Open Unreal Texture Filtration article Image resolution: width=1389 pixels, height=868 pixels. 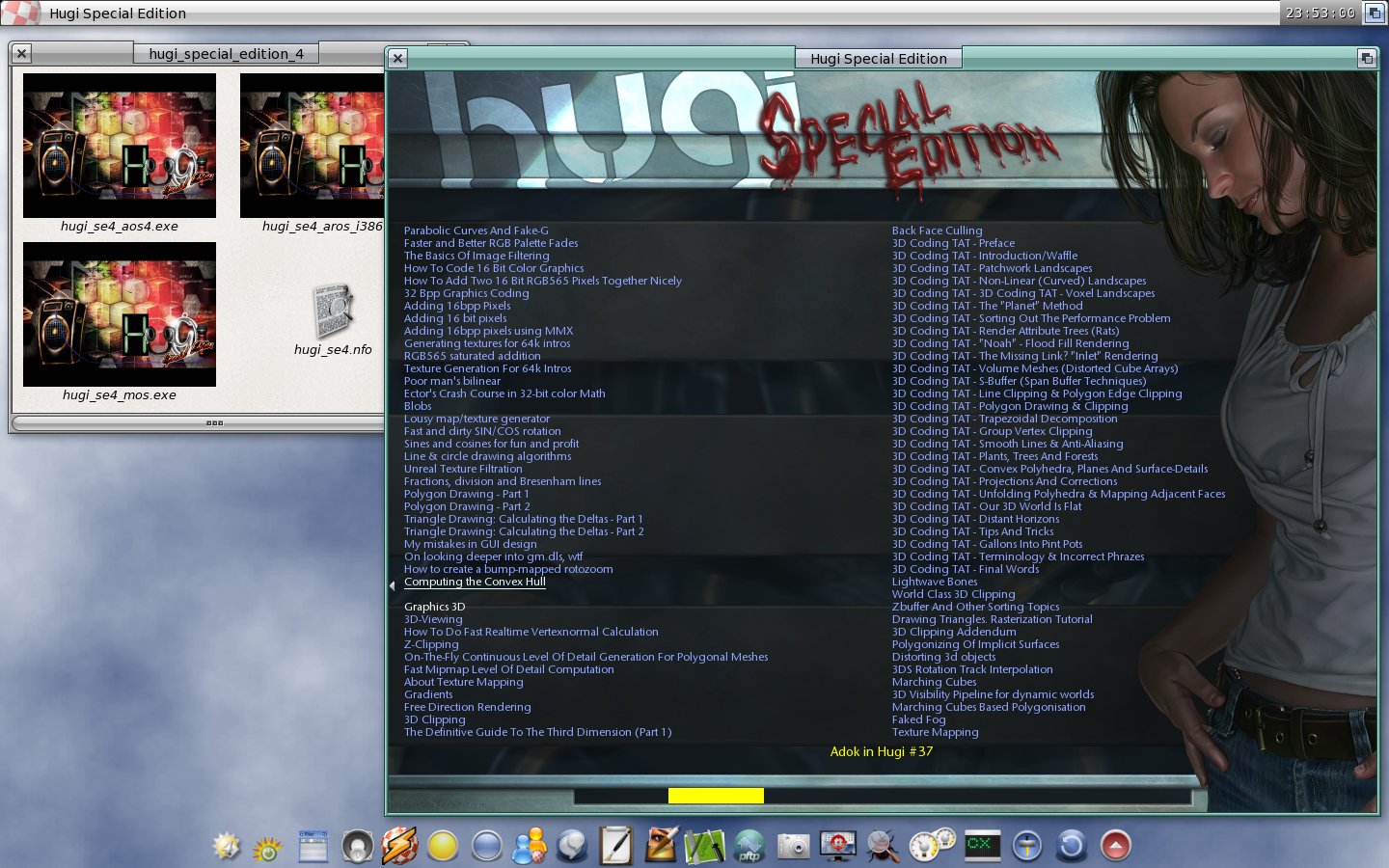[x=463, y=469]
